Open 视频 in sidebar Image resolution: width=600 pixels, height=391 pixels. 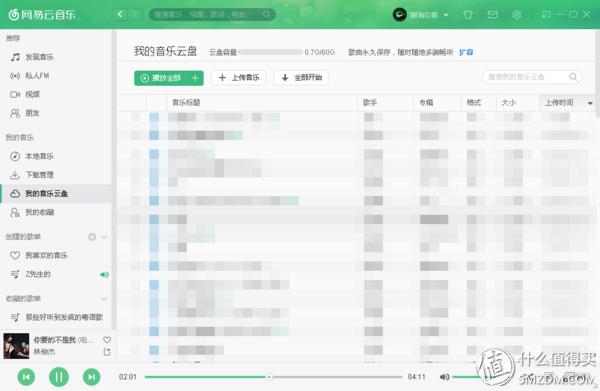pyautogui.click(x=56, y=94)
